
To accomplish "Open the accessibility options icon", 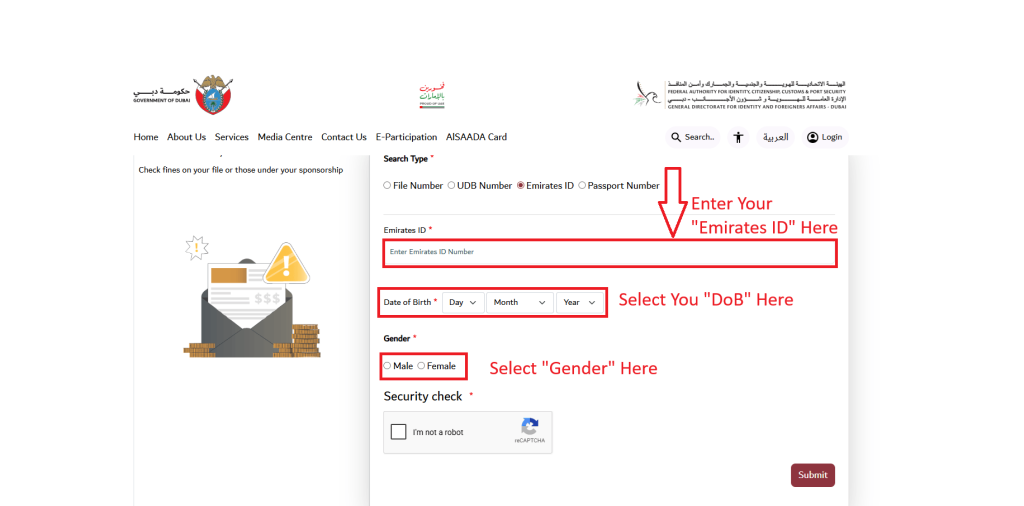I will point(739,137).
